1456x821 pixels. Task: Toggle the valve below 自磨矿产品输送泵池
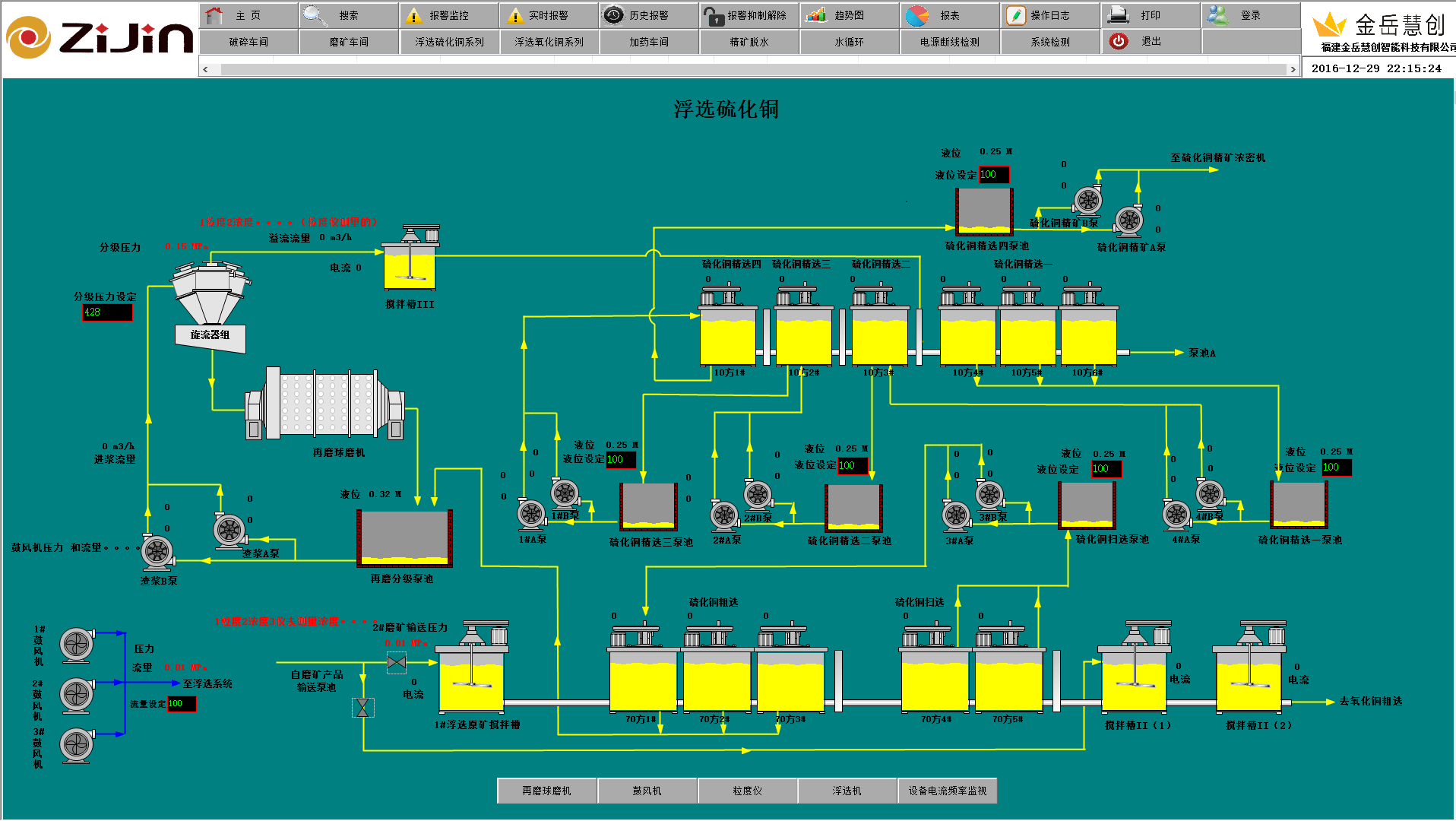[363, 708]
